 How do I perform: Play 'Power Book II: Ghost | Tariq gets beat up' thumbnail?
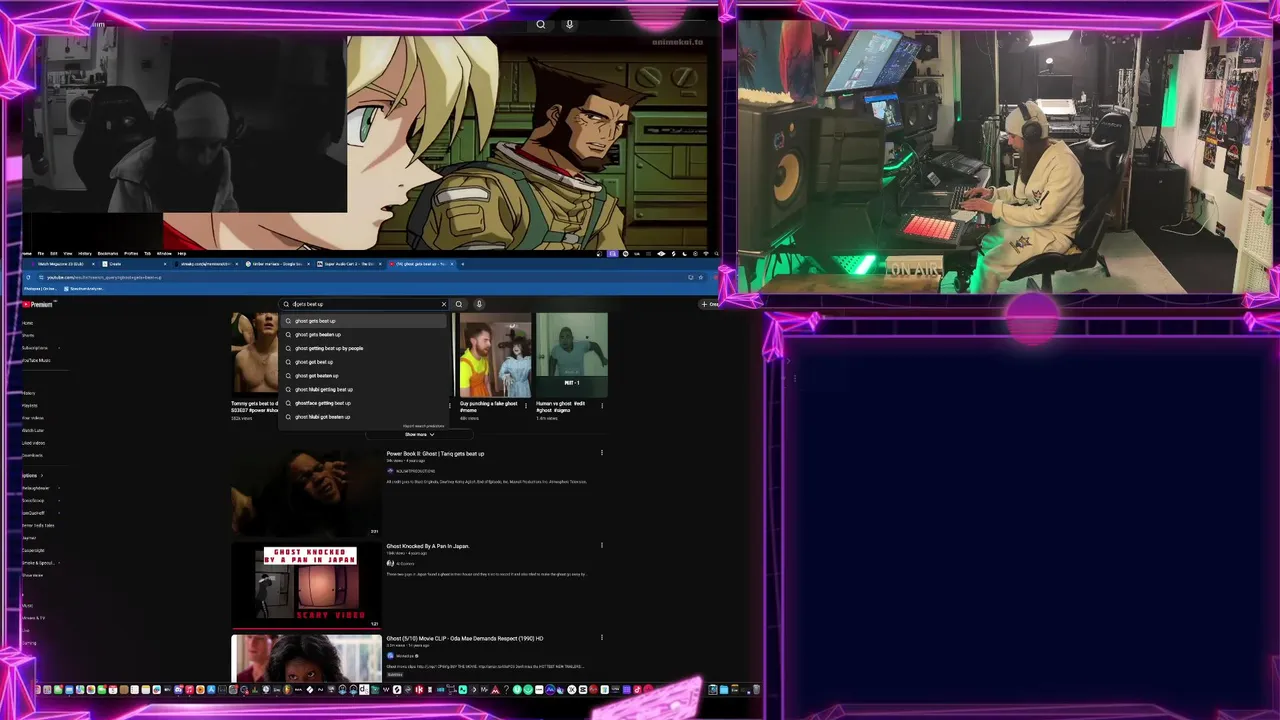tap(306, 491)
